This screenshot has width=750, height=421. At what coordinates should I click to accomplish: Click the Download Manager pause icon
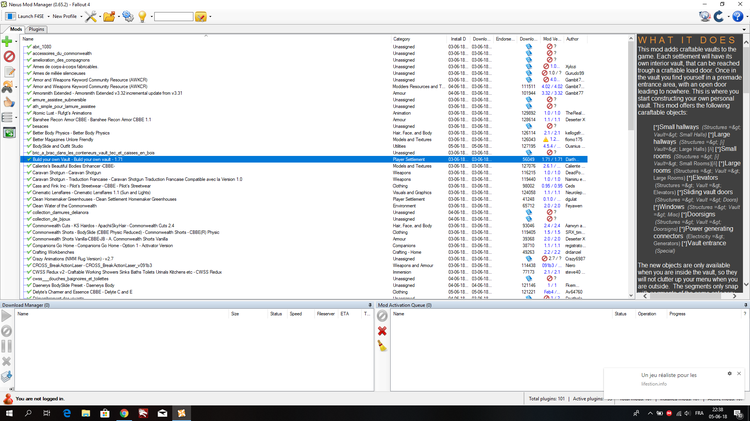(6, 346)
